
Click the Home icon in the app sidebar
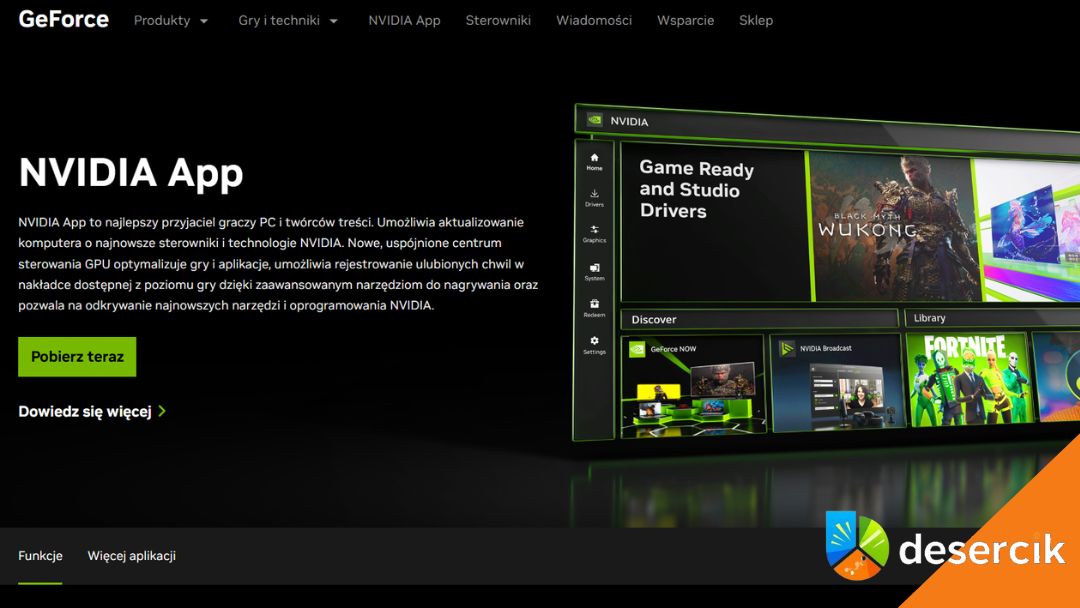[594, 158]
